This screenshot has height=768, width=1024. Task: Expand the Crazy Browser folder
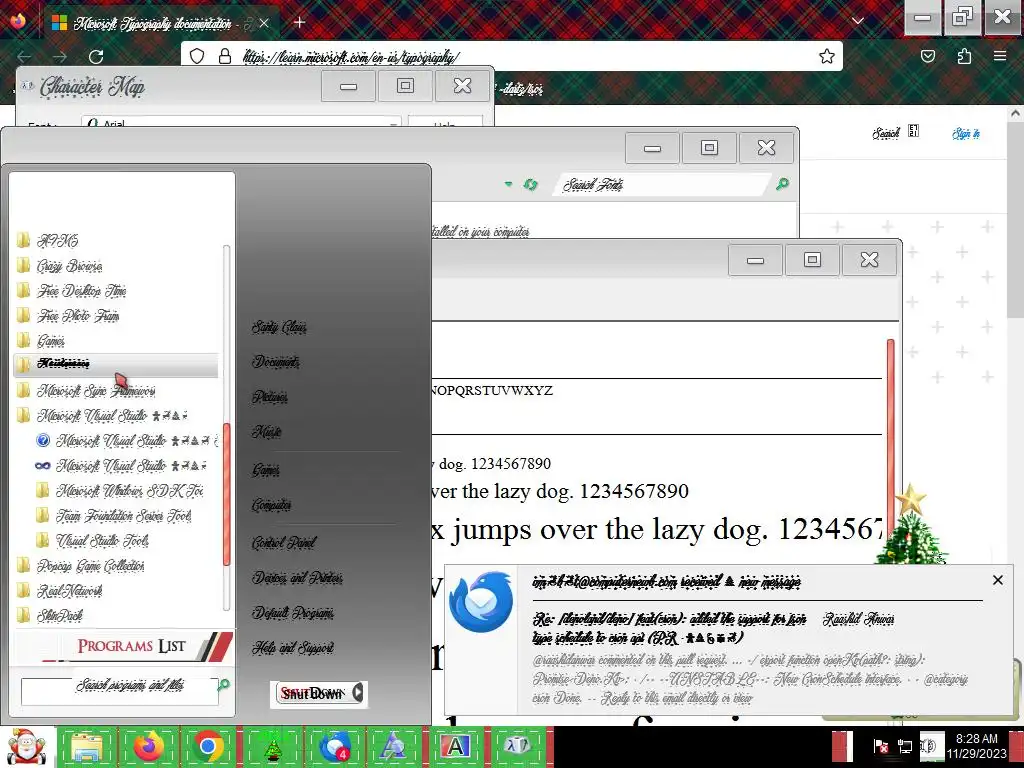pos(59,266)
